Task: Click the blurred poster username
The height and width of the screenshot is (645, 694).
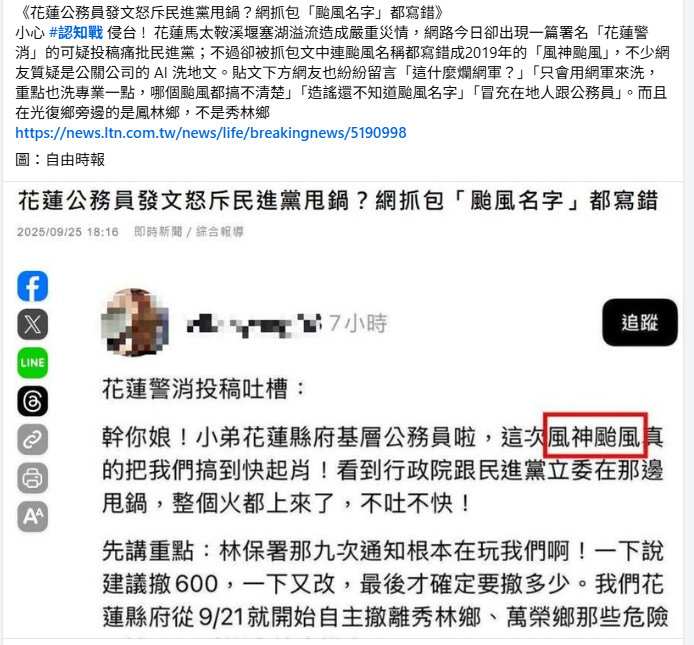Action: [254, 324]
